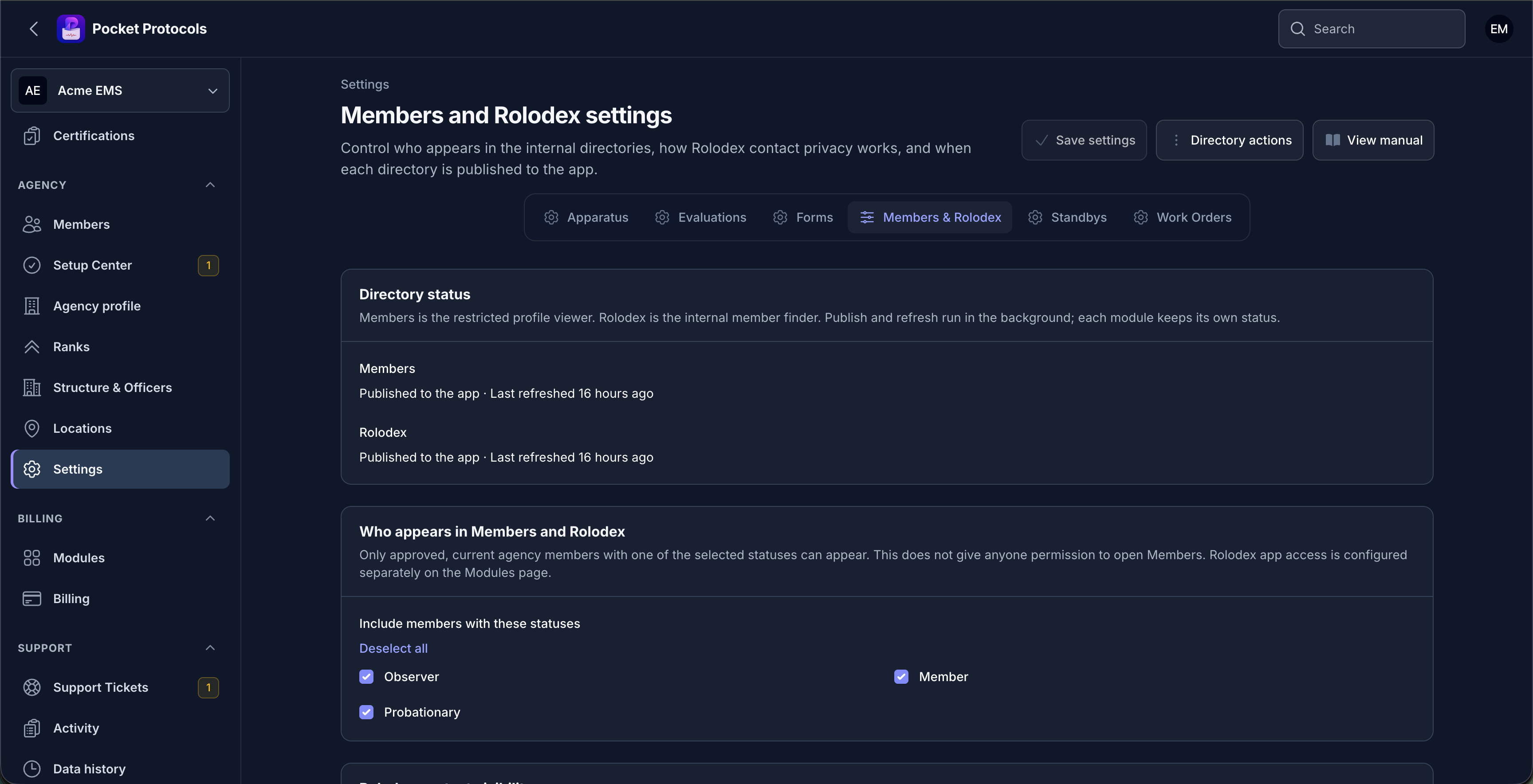The height and width of the screenshot is (784, 1533).
Task: Uncheck the Observer status checkbox
Action: pyautogui.click(x=366, y=677)
